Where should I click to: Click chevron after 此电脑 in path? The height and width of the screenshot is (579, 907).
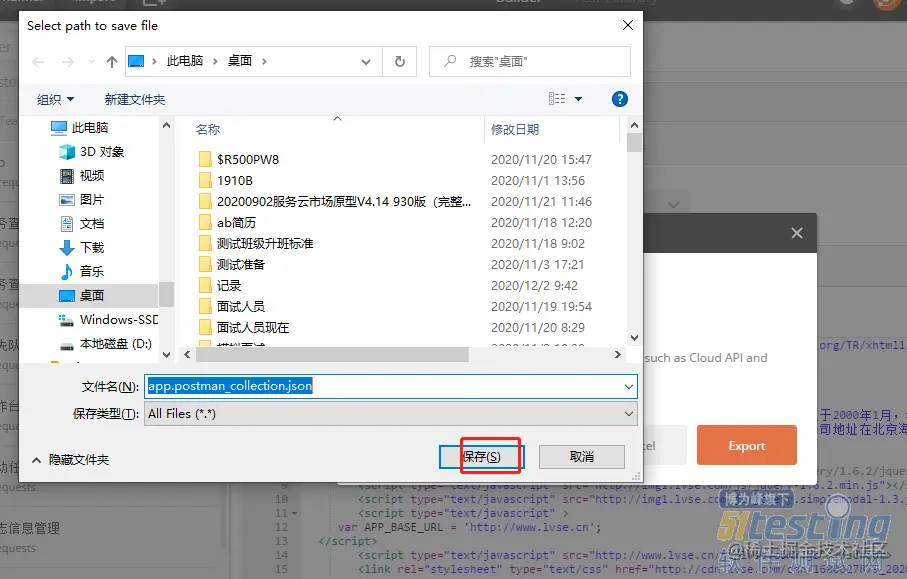click(x=215, y=61)
